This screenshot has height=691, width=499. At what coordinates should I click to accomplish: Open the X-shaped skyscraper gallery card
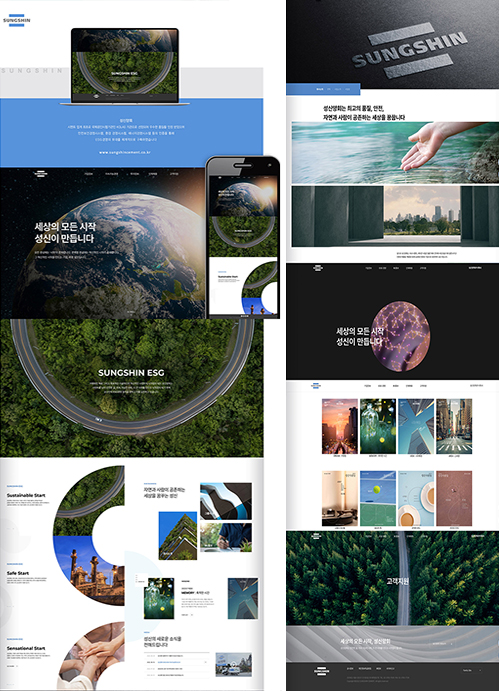coord(416,426)
